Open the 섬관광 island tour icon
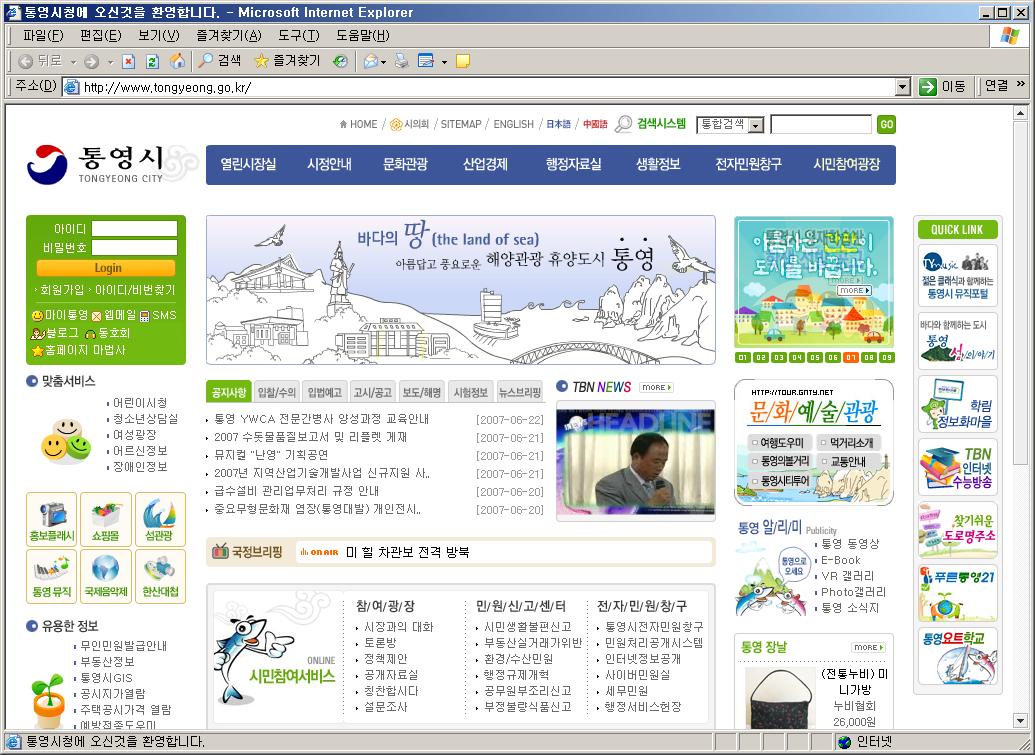 click(x=160, y=519)
